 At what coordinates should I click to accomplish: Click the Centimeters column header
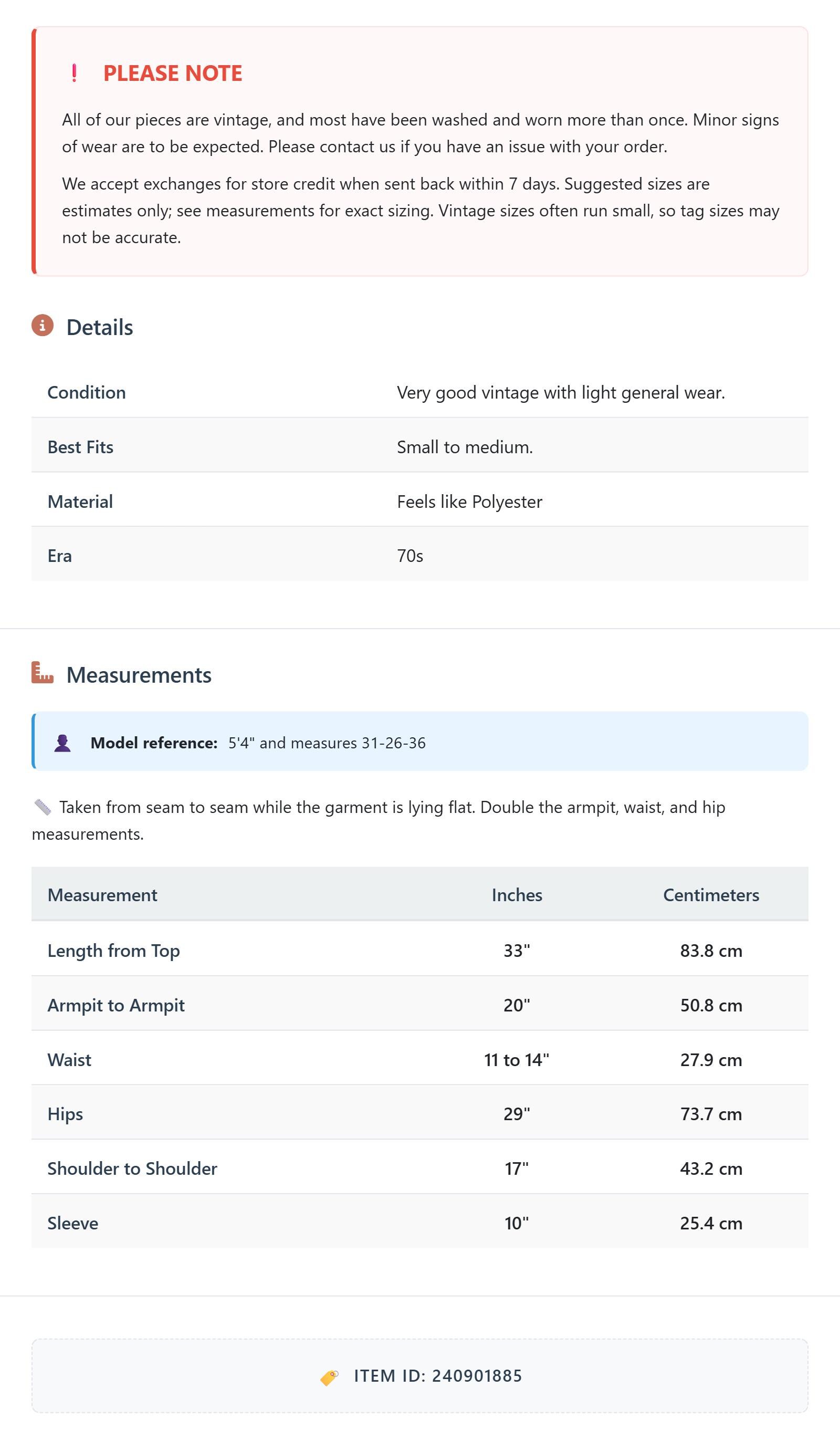(711, 895)
